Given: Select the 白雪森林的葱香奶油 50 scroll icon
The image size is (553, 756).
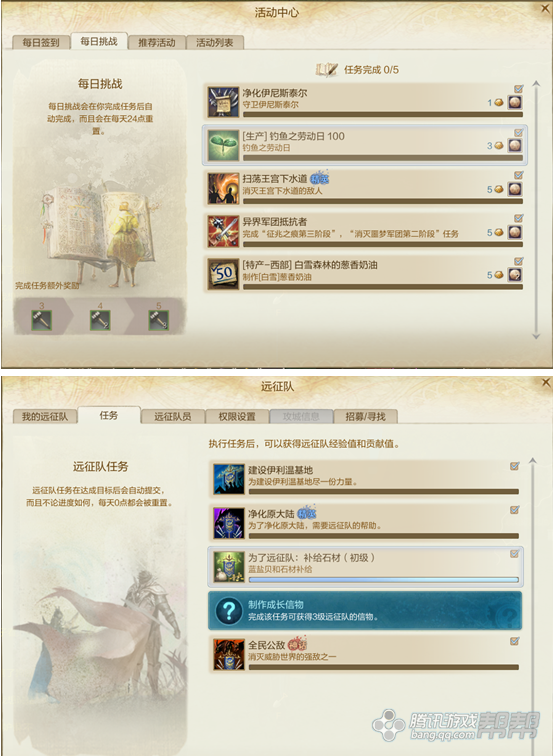Looking at the screenshot, I should (223, 274).
